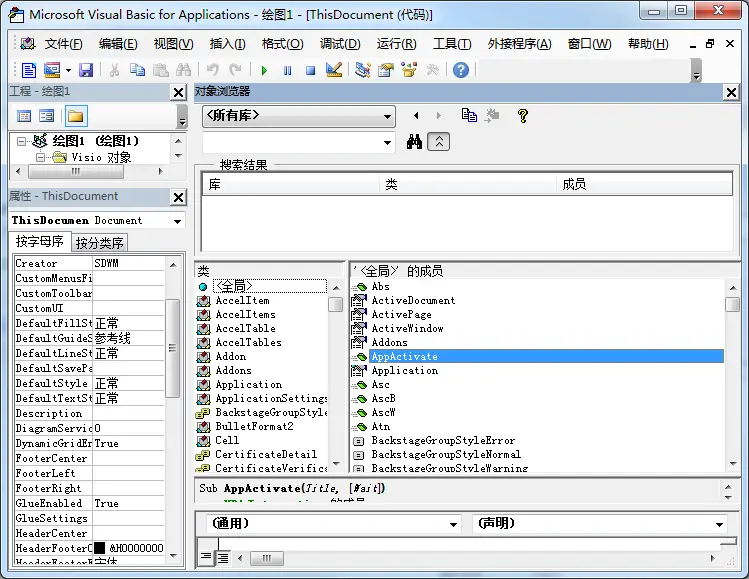Click the Insert UserForm toolbar icon
749x579 pixels.
point(52,70)
